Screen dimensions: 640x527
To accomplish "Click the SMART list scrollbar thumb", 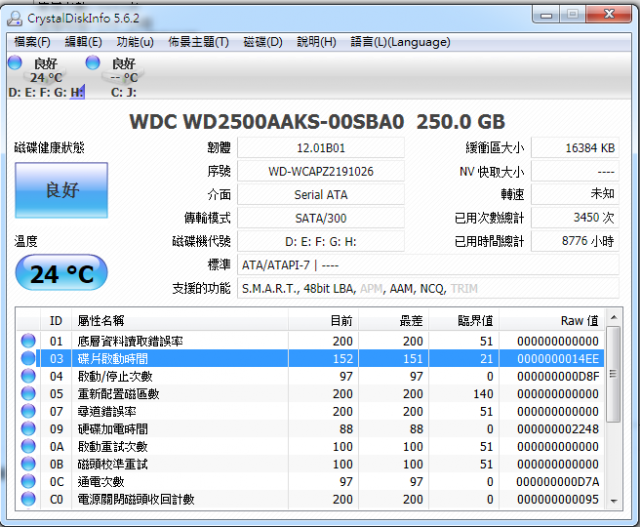I will (x=613, y=374).
